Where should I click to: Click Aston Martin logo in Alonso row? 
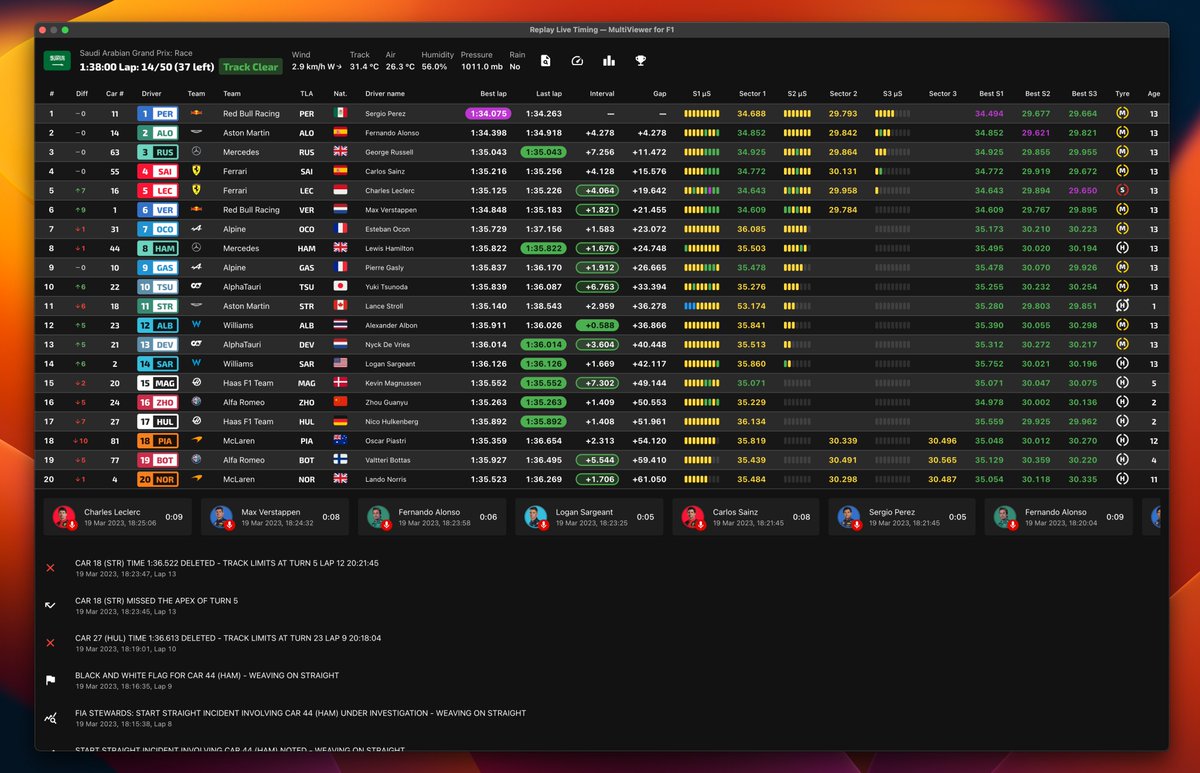196,133
